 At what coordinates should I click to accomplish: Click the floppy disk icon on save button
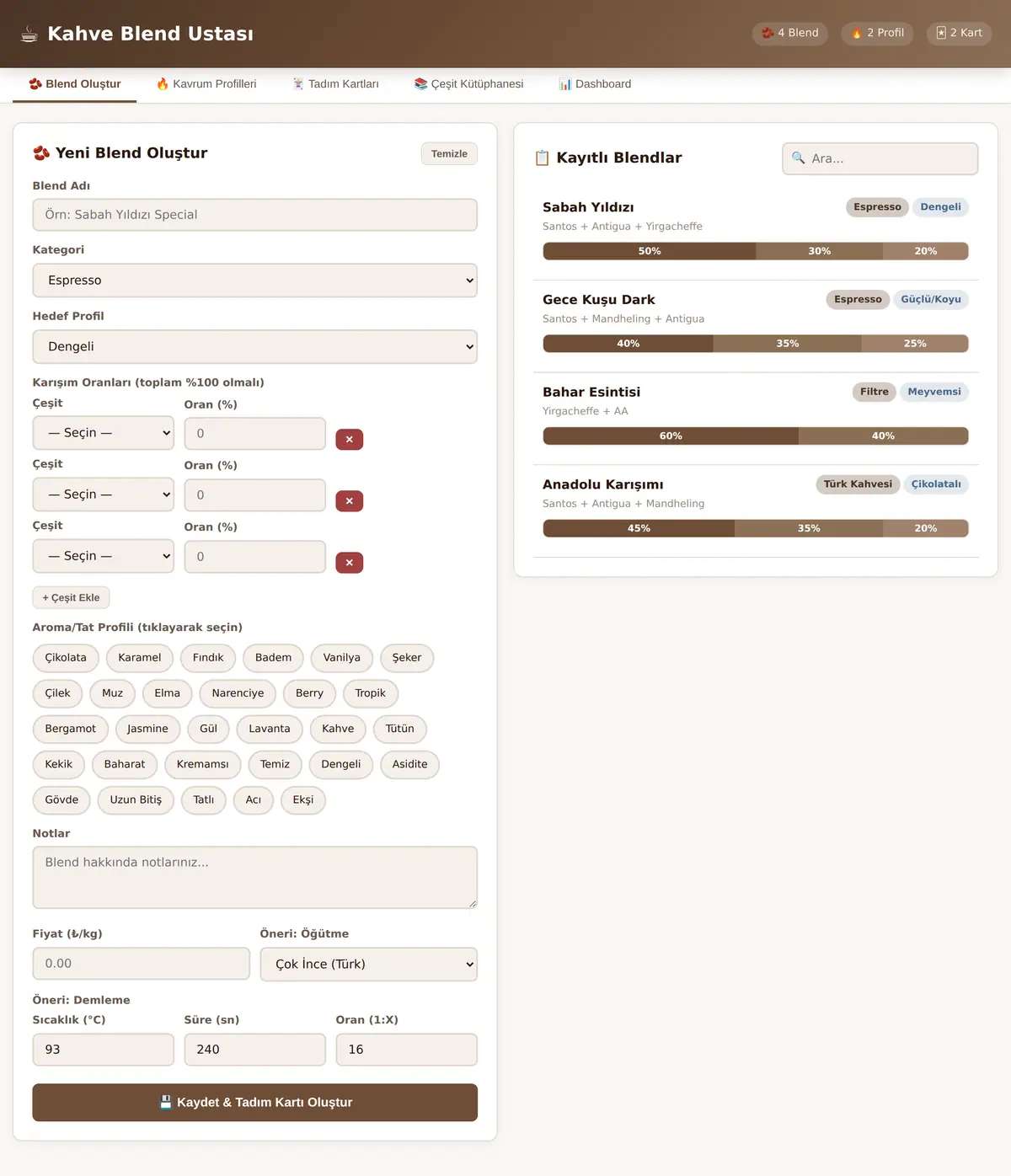pos(166,1102)
